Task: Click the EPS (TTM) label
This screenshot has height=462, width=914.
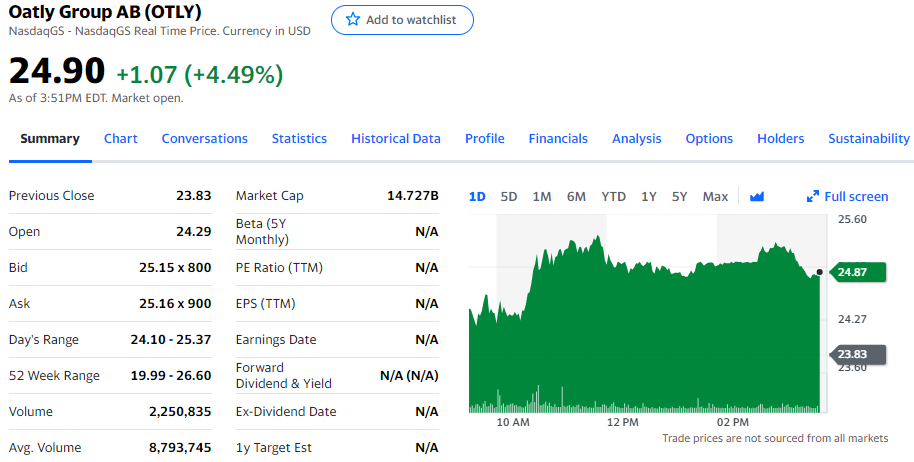Action: (265, 304)
